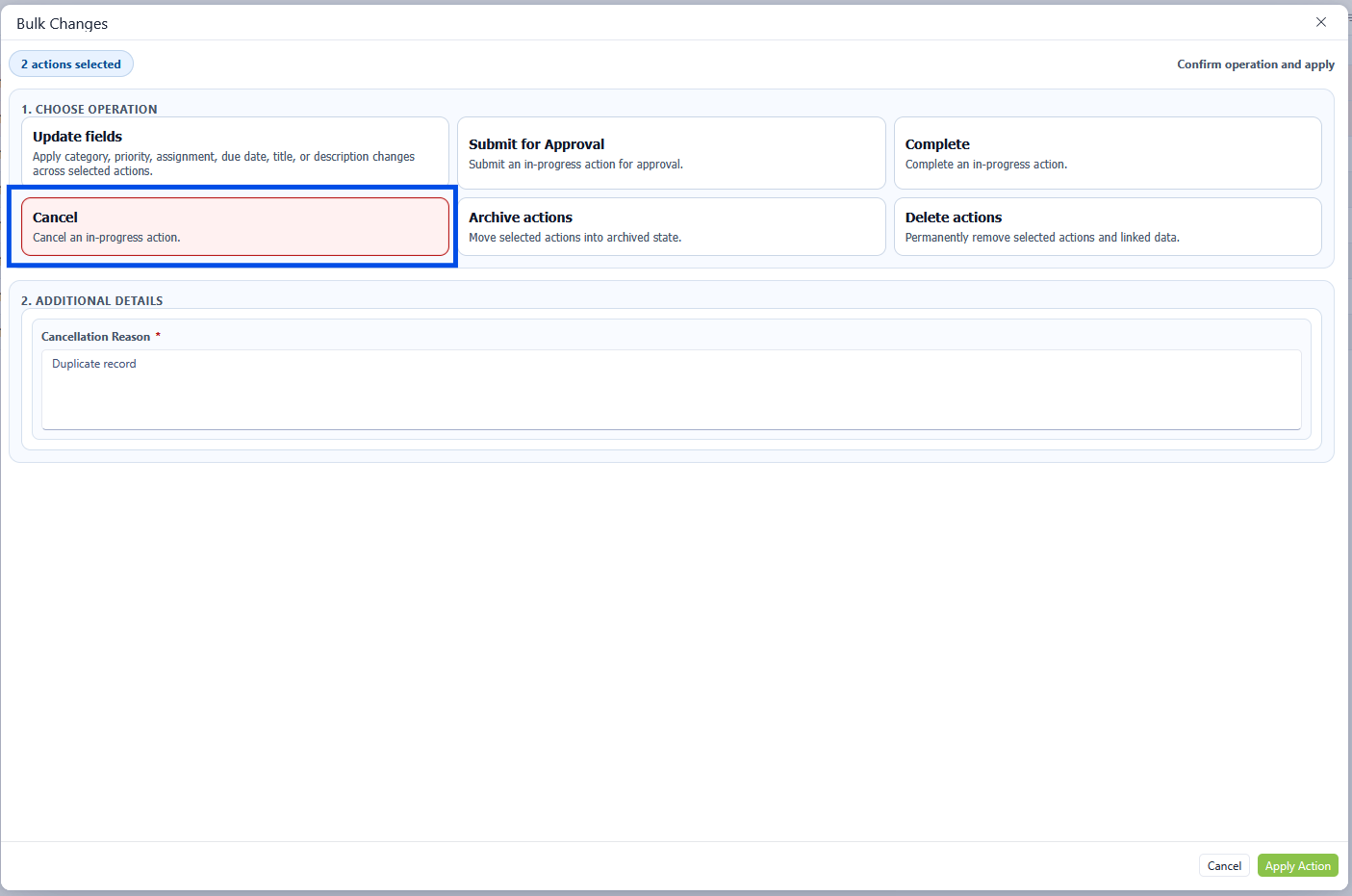Click 'Permanently remove selected actions' description
This screenshot has width=1352, height=896.
point(1041,238)
